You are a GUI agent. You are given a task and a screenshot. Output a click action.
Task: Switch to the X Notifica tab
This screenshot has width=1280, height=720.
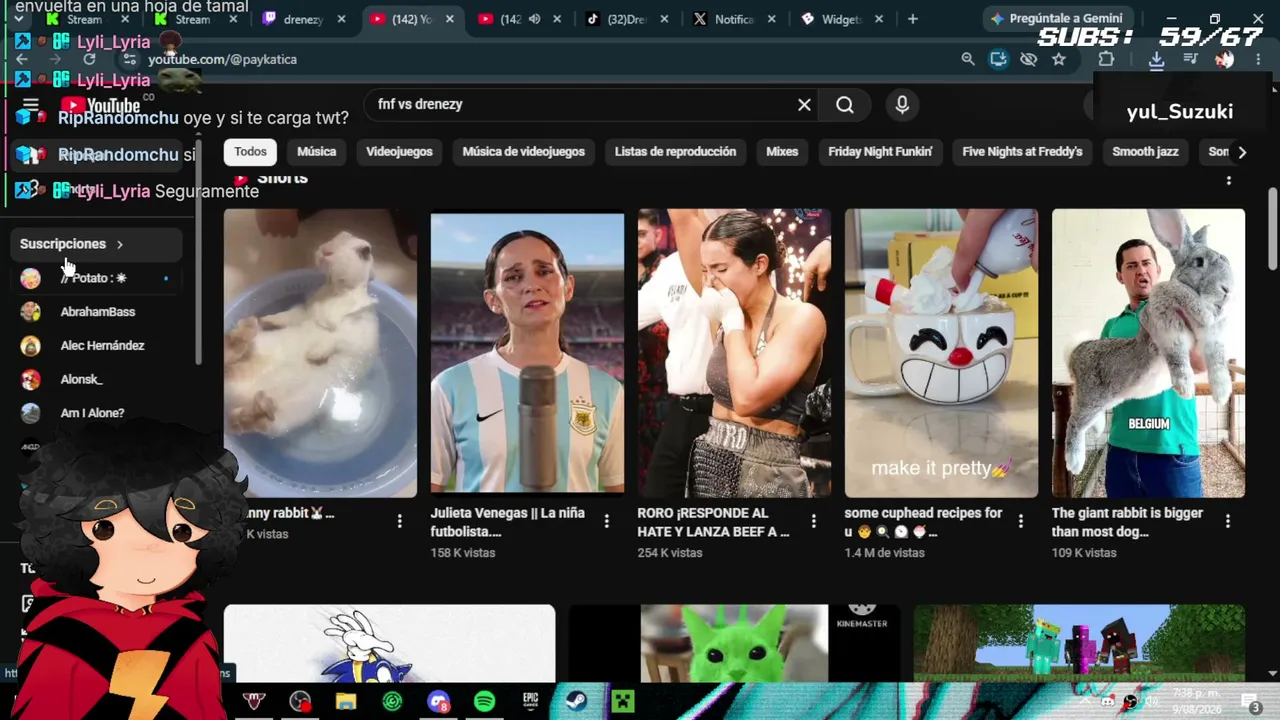point(733,19)
